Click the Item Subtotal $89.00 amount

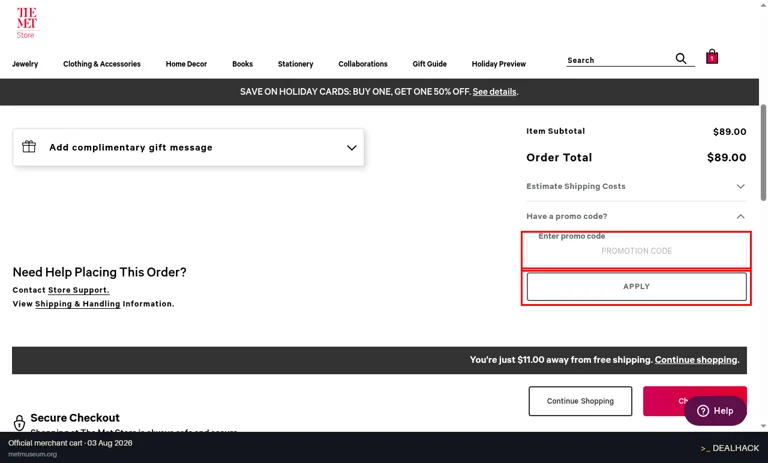pos(729,131)
